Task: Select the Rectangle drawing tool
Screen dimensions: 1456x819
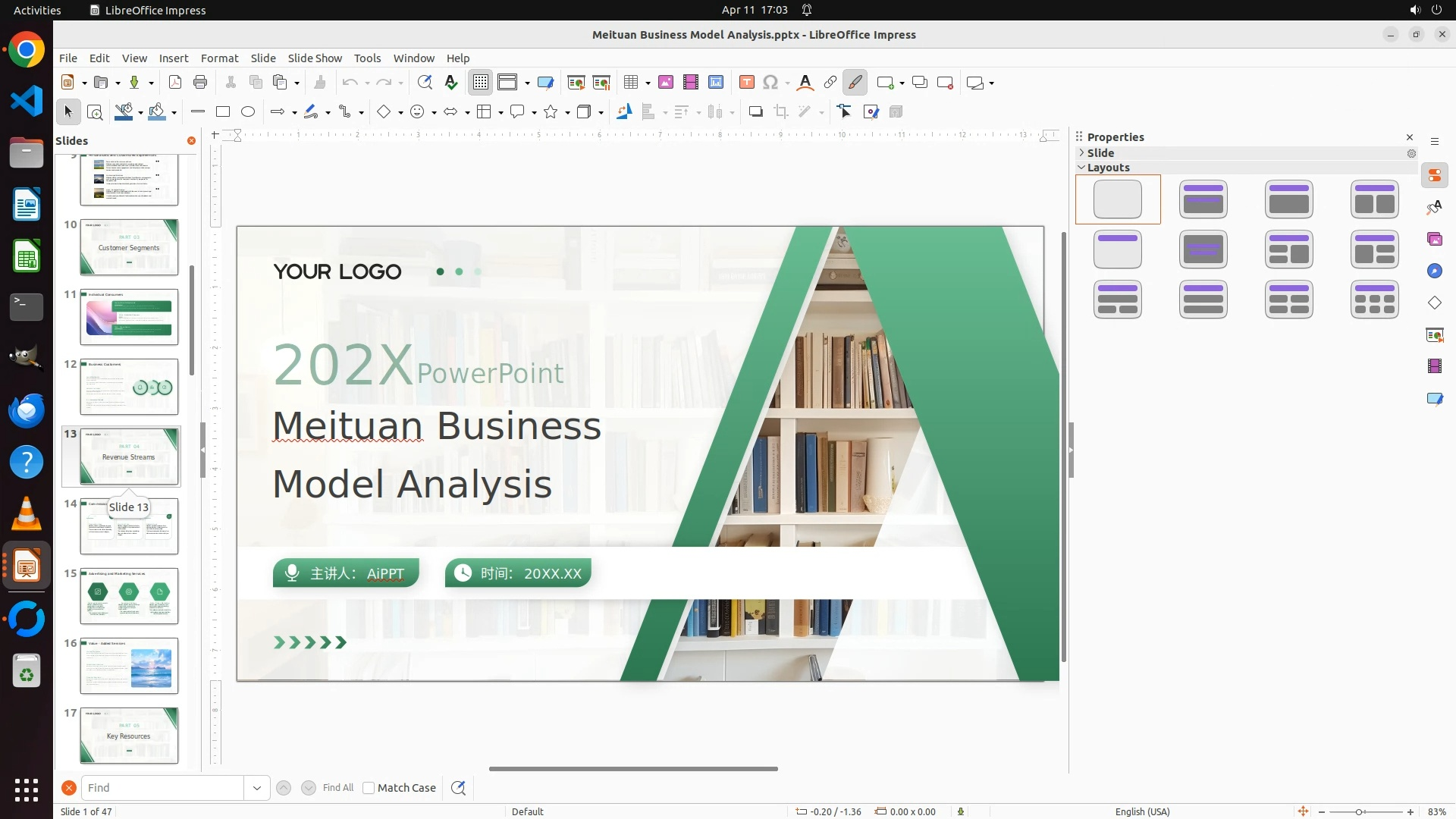Action: point(223,112)
